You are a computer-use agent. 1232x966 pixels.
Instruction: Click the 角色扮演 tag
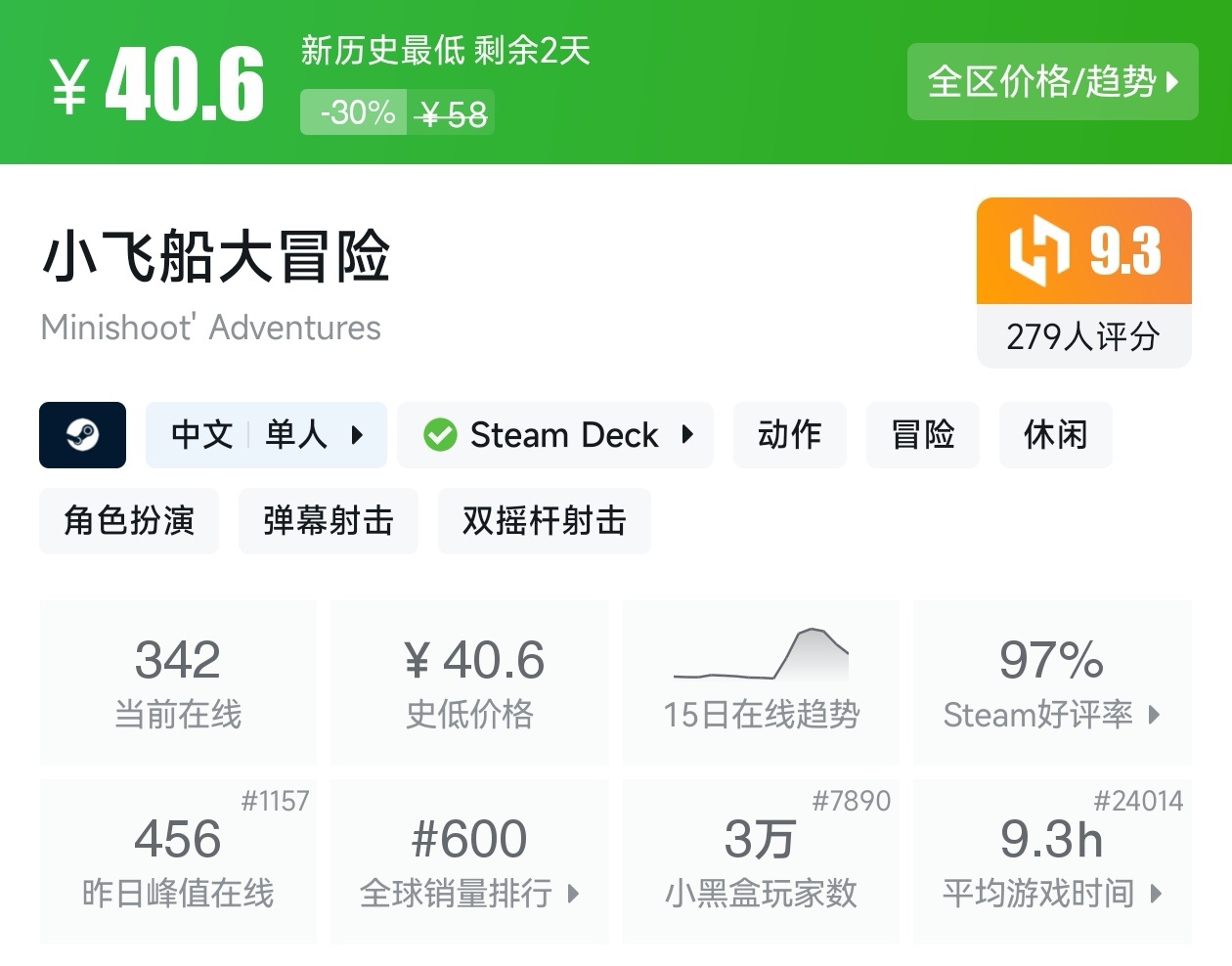[x=129, y=520]
